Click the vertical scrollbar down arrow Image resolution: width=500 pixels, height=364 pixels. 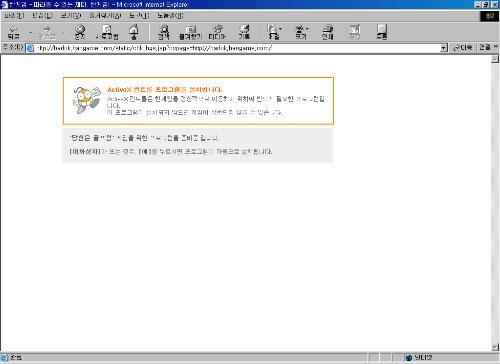[495, 347]
